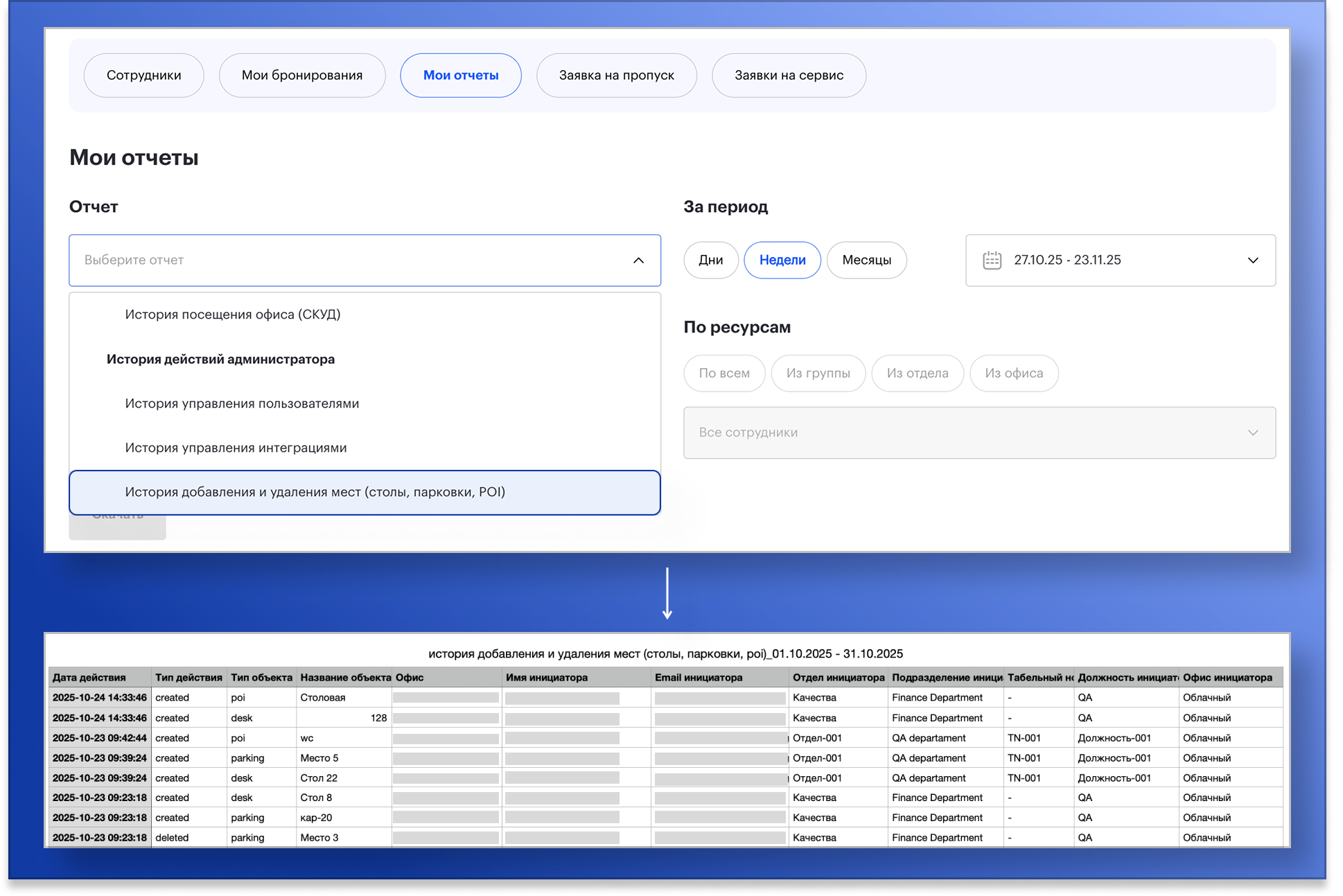This screenshot has height=896, width=1343.
Task: Select the Дни period option
Action: pyautogui.click(x=710, y=261)
